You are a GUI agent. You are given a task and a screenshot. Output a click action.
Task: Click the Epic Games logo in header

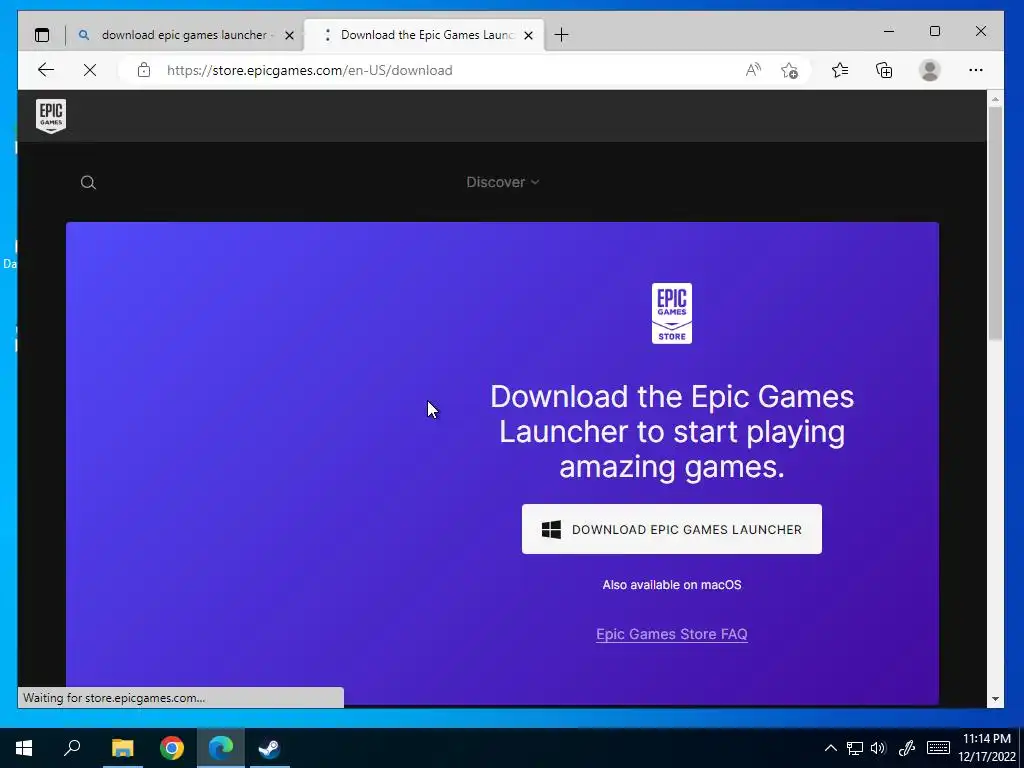point(51,116)
